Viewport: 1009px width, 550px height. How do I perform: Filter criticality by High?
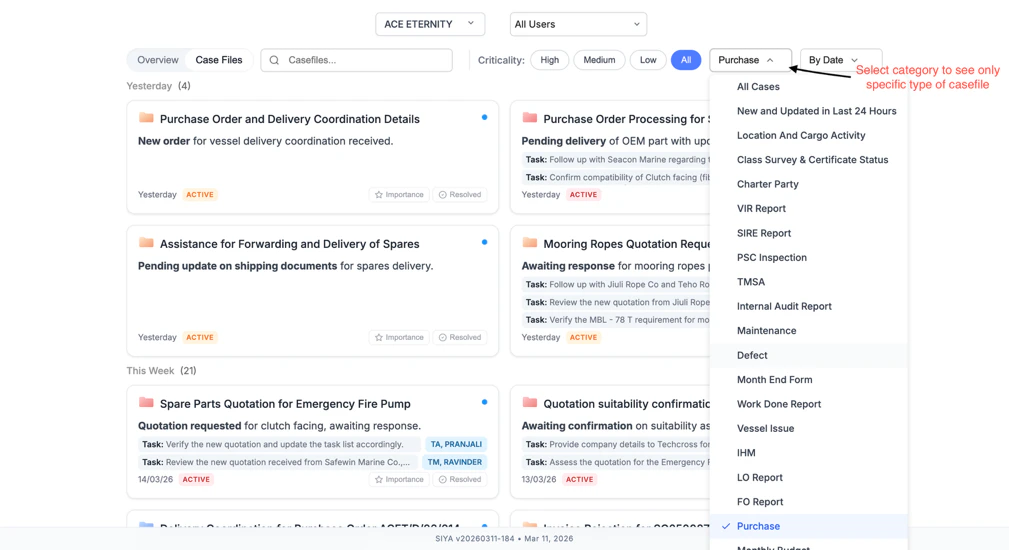click(550, 60)
